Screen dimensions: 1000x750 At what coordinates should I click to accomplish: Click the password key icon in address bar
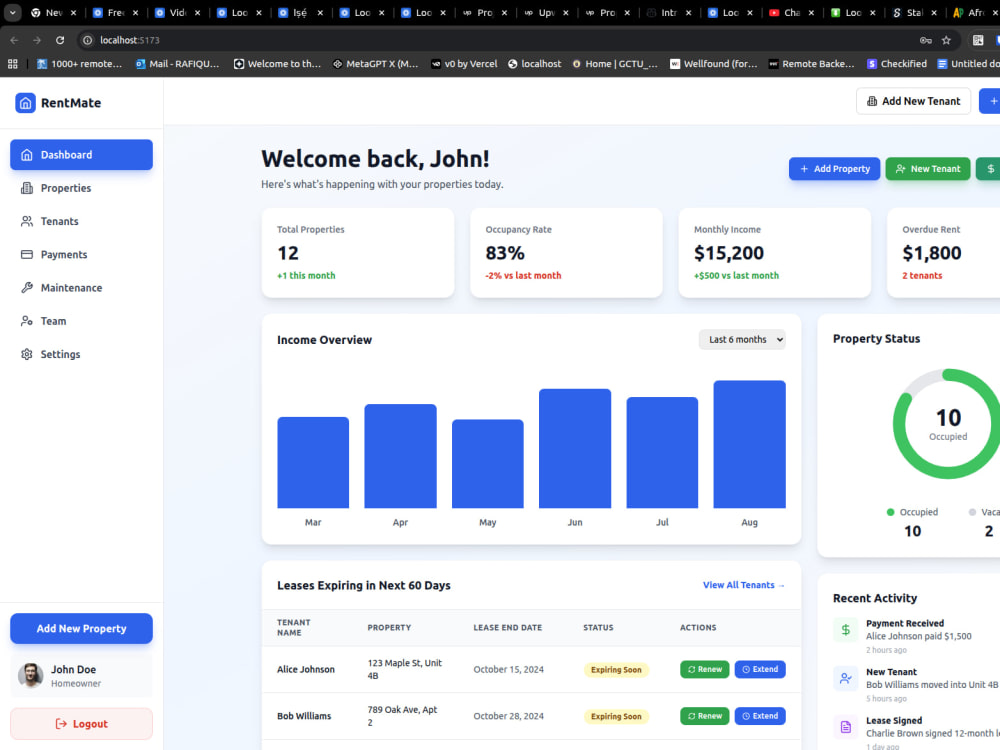[925, 40]
